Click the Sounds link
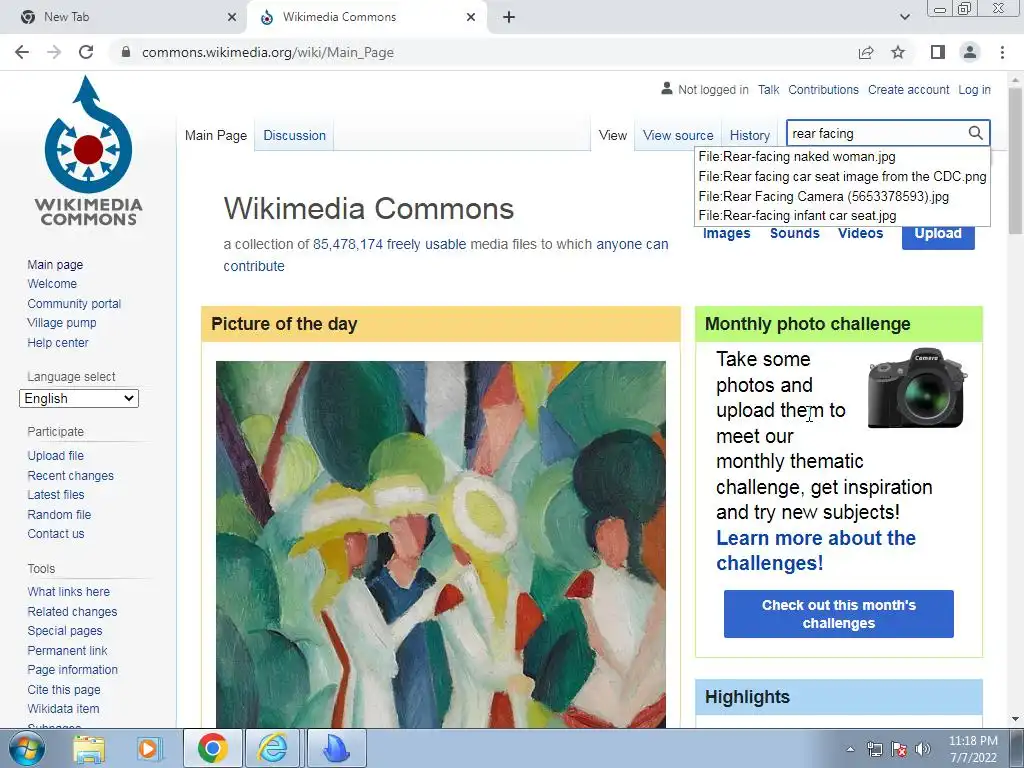Viewport: 1024px width, 768px height. (x=794, y=234)
